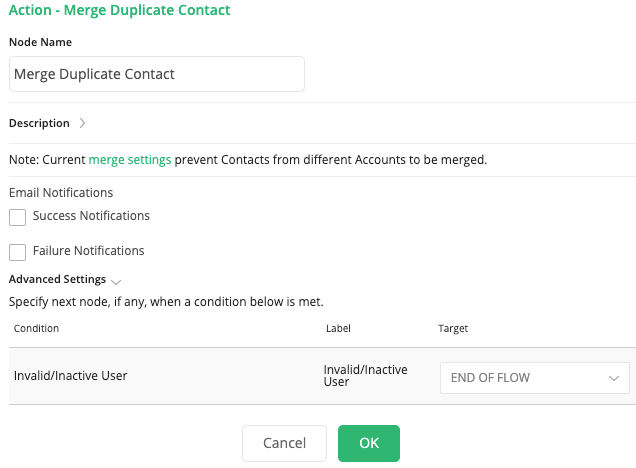Collapse Advanced Settings using its chevron
Viewport: 636px width, 468px height.
116,281
